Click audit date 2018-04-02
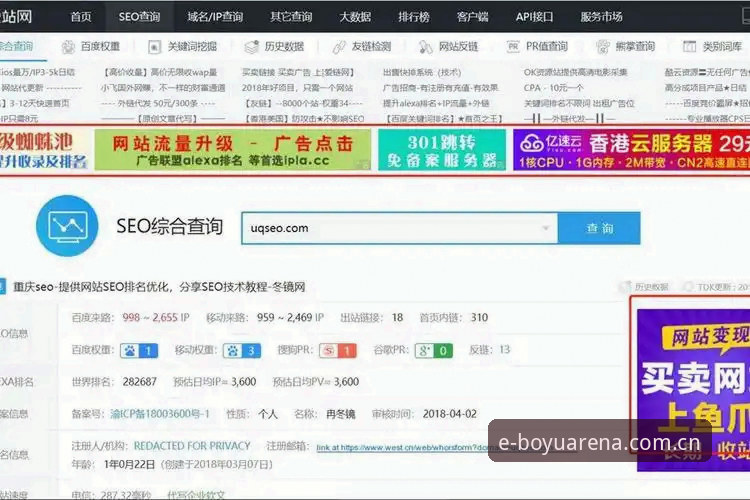Screen dimensions: 750x500 point(450,414)
